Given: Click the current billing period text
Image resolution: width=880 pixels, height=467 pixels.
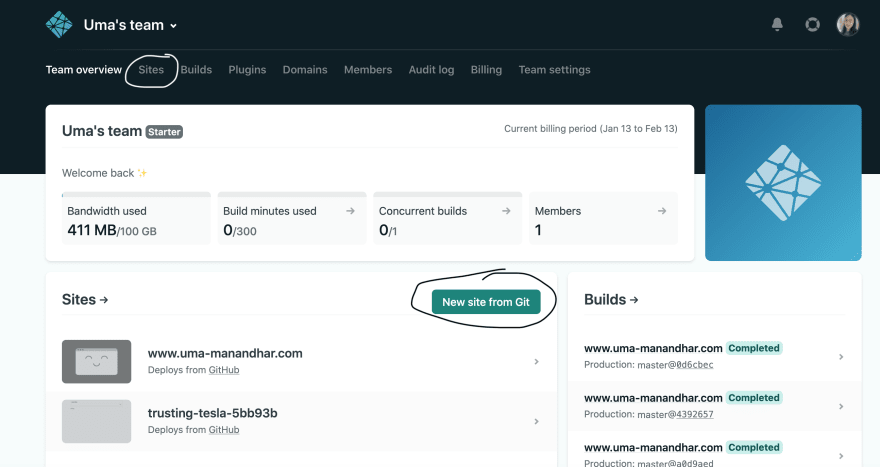Looking at the screenshot, I should (x=590, y=129).
